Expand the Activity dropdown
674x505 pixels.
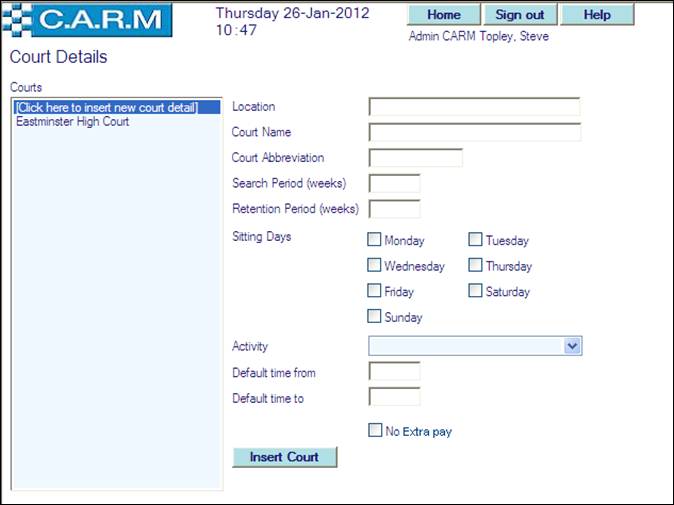[x=572, y=346]
